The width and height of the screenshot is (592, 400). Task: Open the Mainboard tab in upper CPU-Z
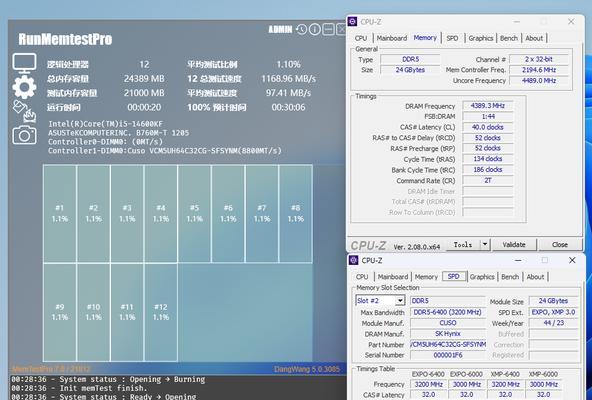[392, 38]
